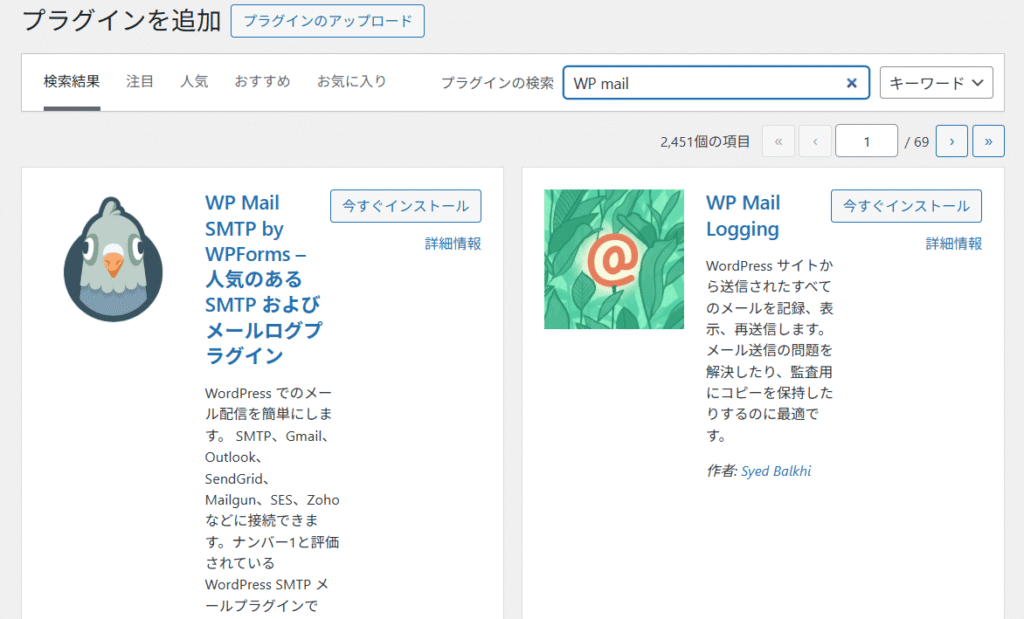Open the おすすめ tab

262,82
